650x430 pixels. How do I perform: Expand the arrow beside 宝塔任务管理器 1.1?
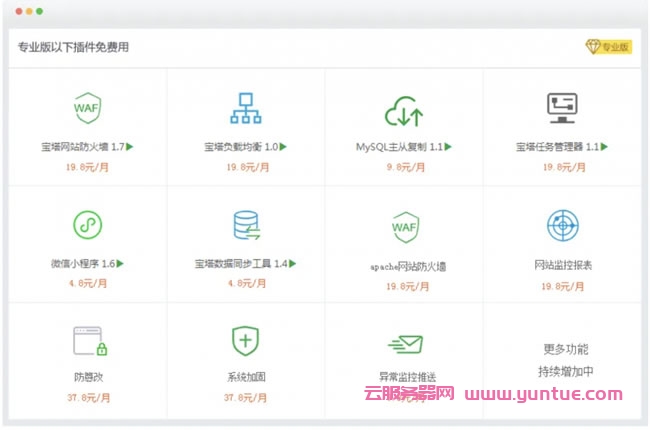[x=604, y=147]
